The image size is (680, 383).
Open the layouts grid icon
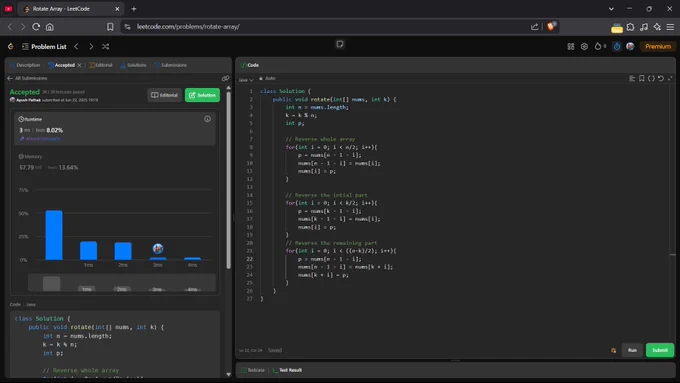tap(571, 46)
